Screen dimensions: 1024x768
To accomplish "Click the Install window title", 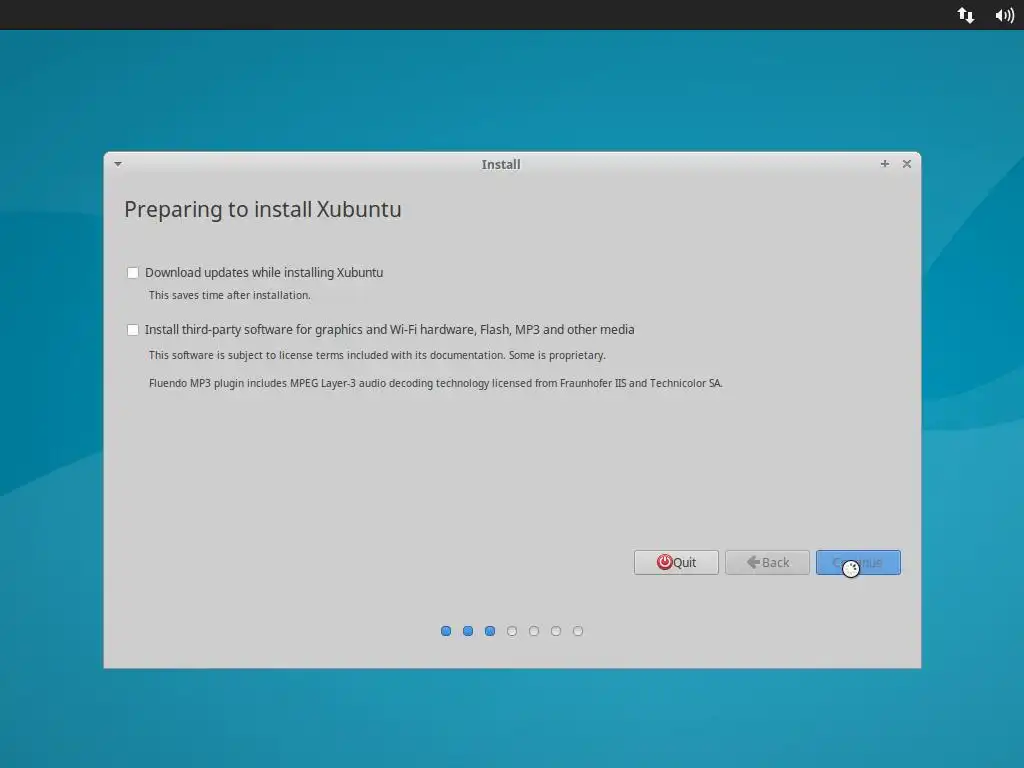I will [x=501, y=165].
